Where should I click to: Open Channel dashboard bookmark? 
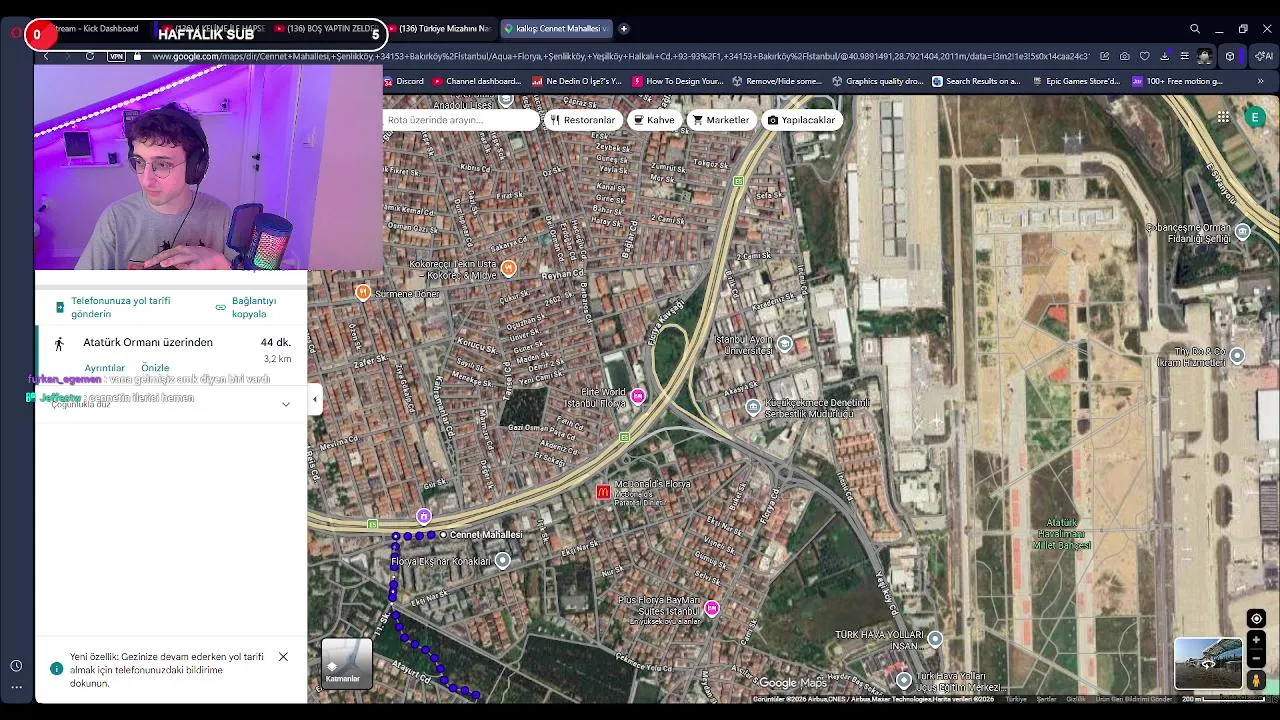coord(477,81)
